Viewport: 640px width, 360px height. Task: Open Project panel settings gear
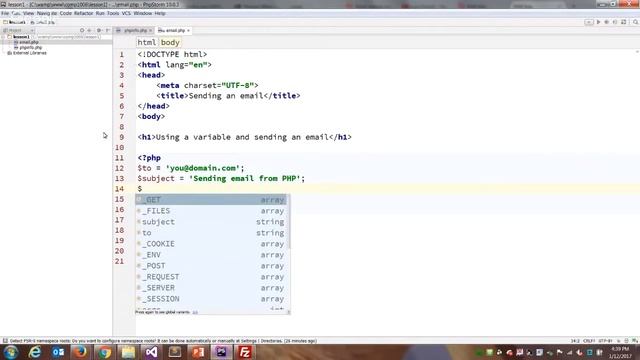(x=99, y=31)
